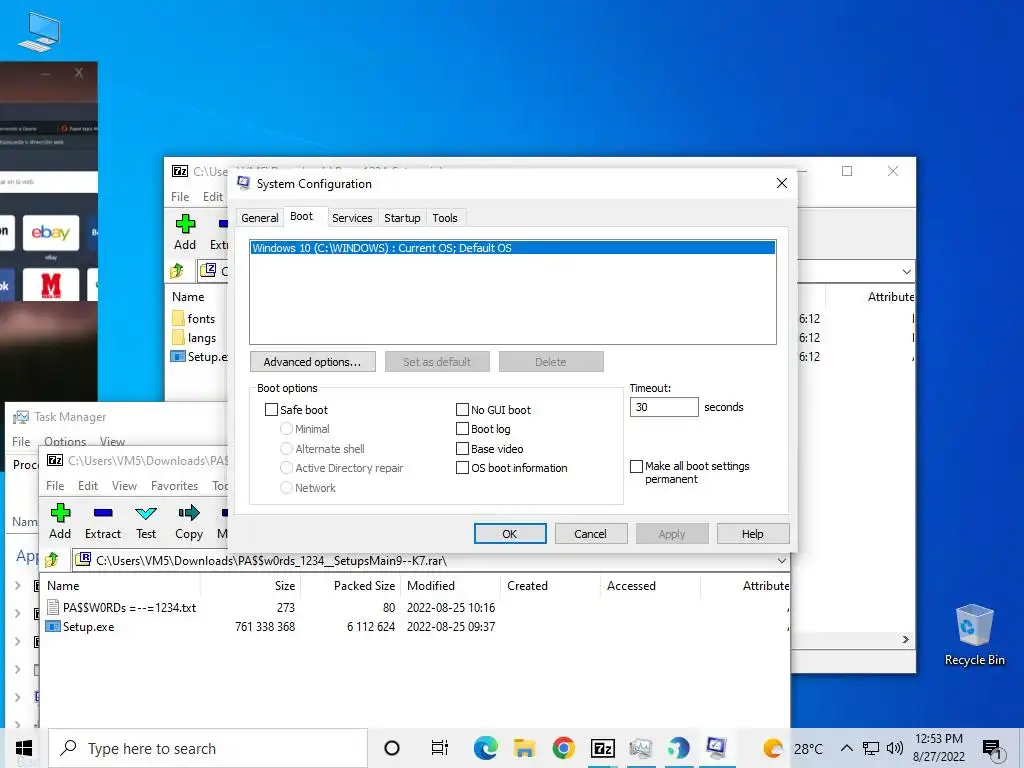Click Test icon in 7-Zip toolbar
The height and width of the screenshot is (768, 1024).
146,513
